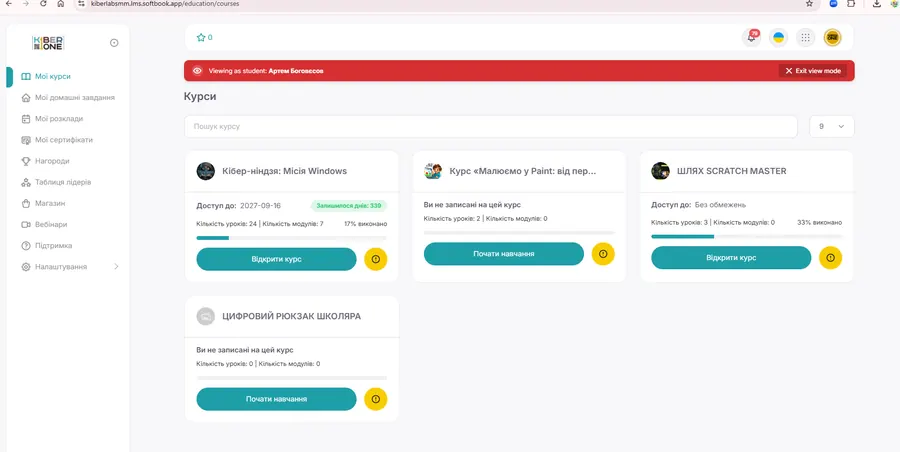This screenshot has width=900, height=452.
Task: Reload the page in the browser
Action: click(x=44, y=3)
